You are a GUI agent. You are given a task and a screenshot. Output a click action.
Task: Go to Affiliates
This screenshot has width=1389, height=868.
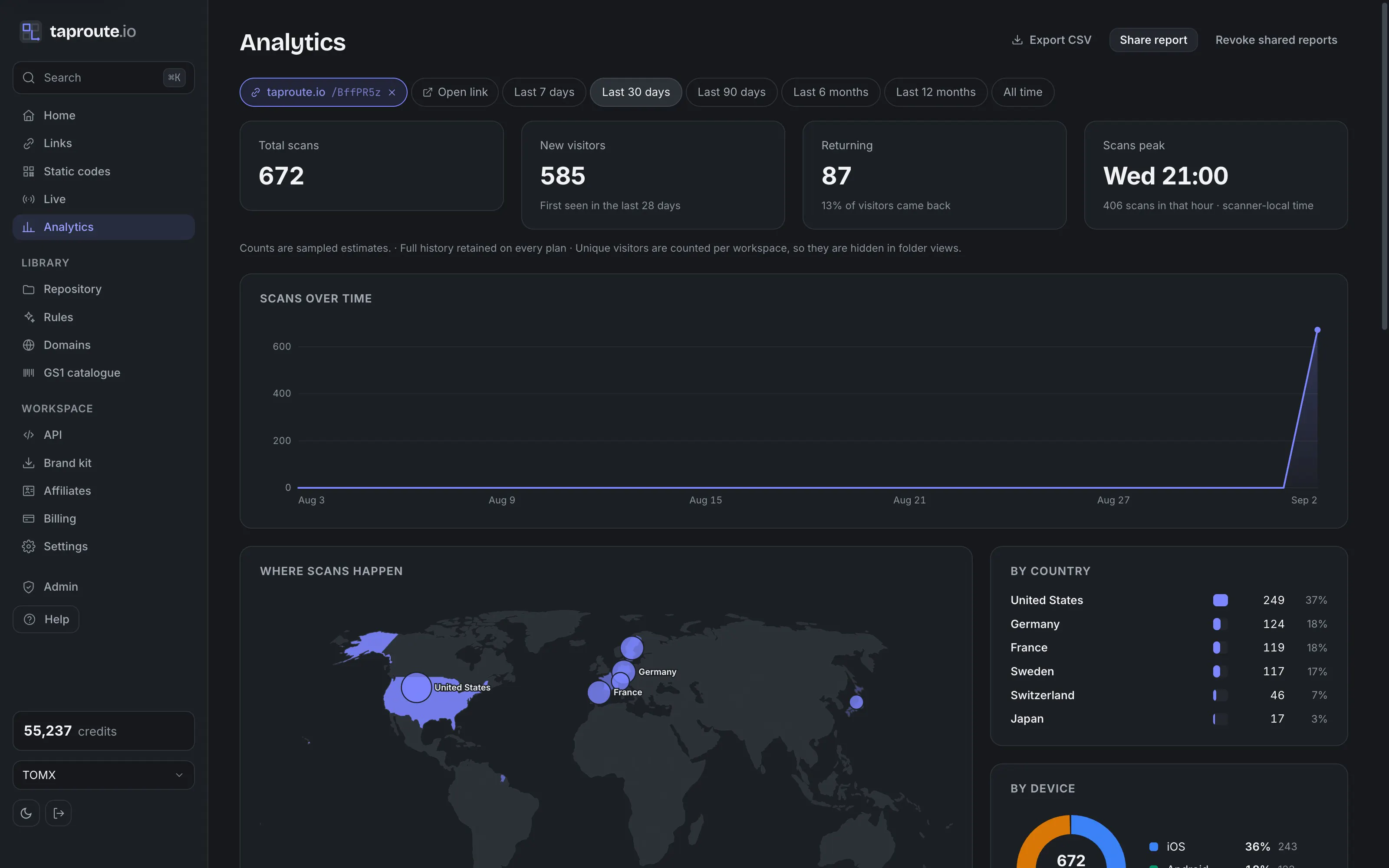(103, 491)
